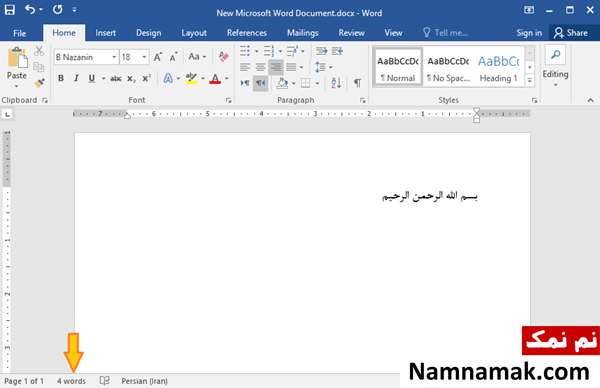
Task: Open the Mailings tab
Action: click(x=303, y=33)
